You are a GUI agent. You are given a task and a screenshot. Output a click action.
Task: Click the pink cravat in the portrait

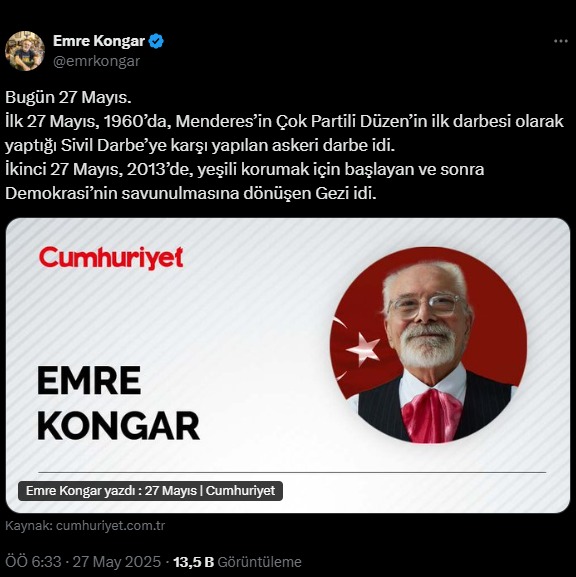(x=431, y=416)
